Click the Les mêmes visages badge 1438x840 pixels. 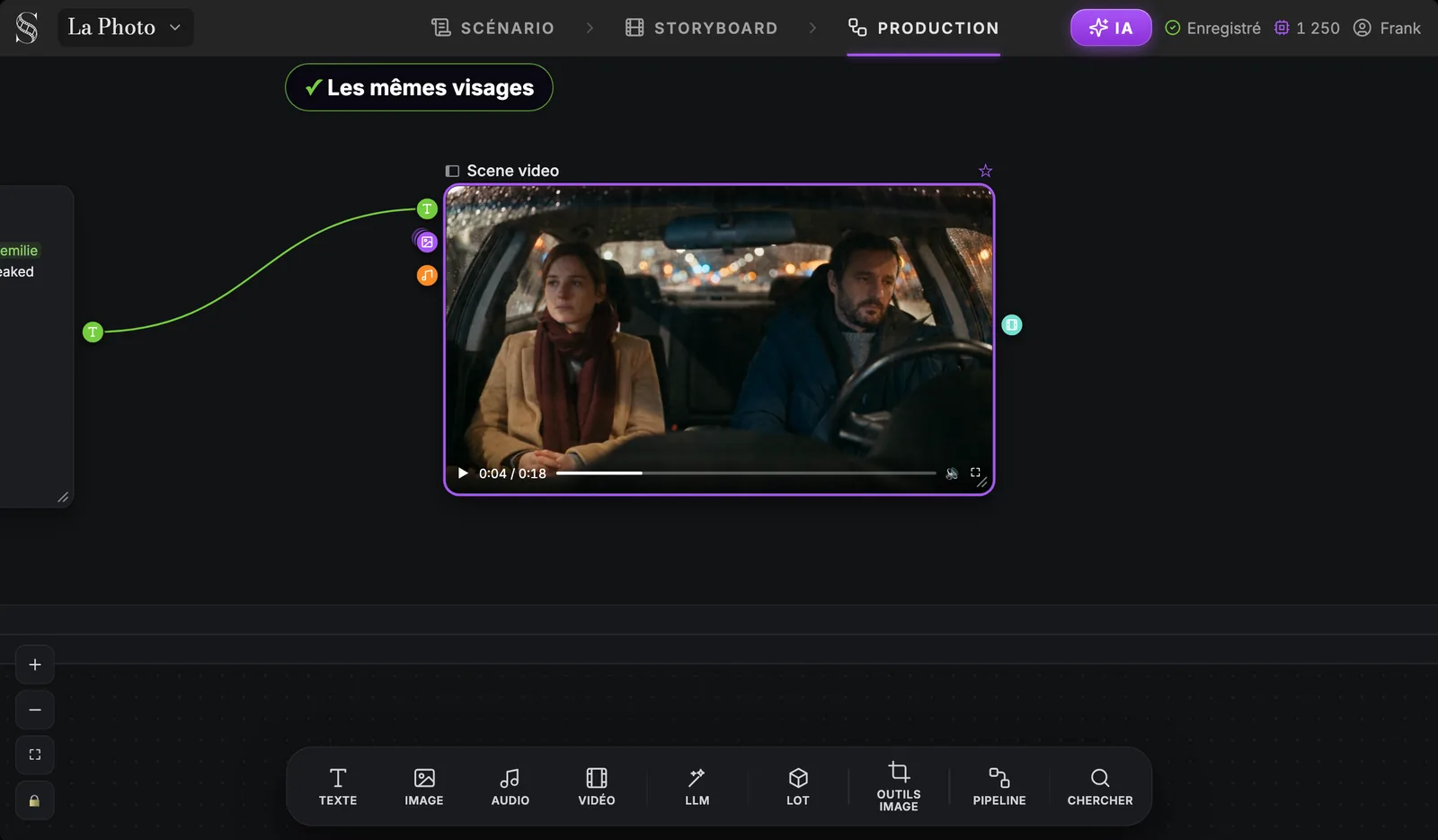pos(419,87)
